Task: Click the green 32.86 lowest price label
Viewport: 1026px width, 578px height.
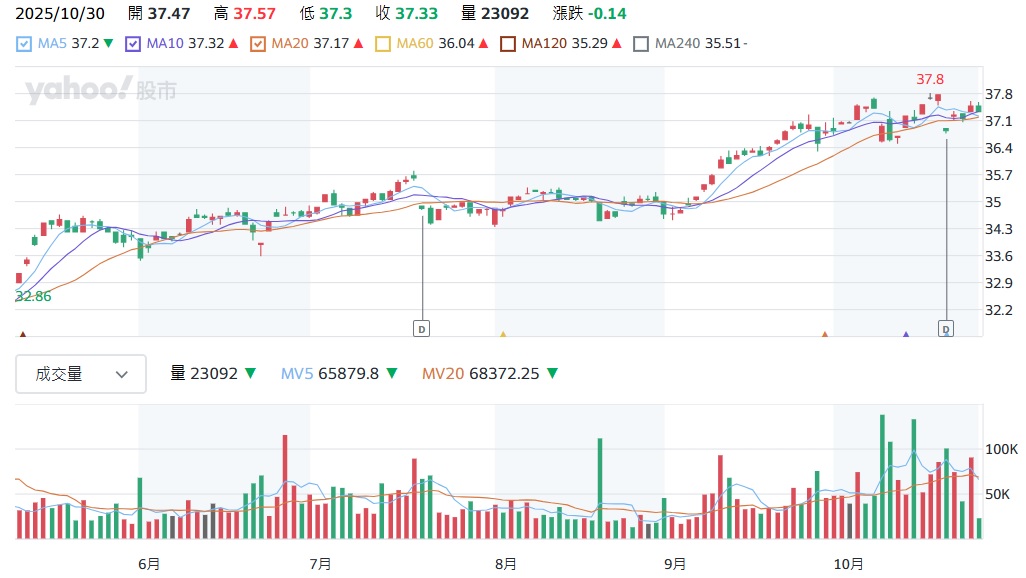Action: [33, 296]
